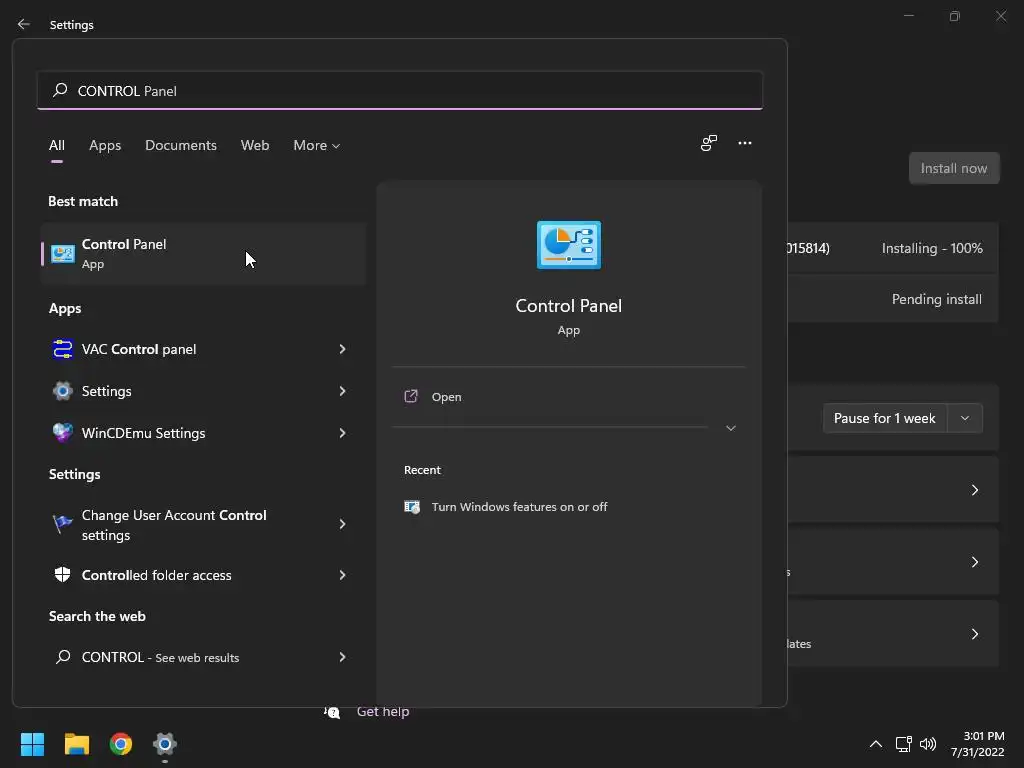
Task: Click the Get help link
Action: 383,712
